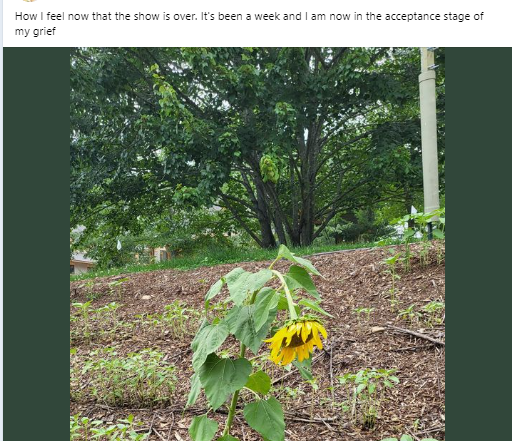The width and height of the screenshot is (512, 441).
Task: Click the light green leaf clump in tree
Action: pos(269,168)
